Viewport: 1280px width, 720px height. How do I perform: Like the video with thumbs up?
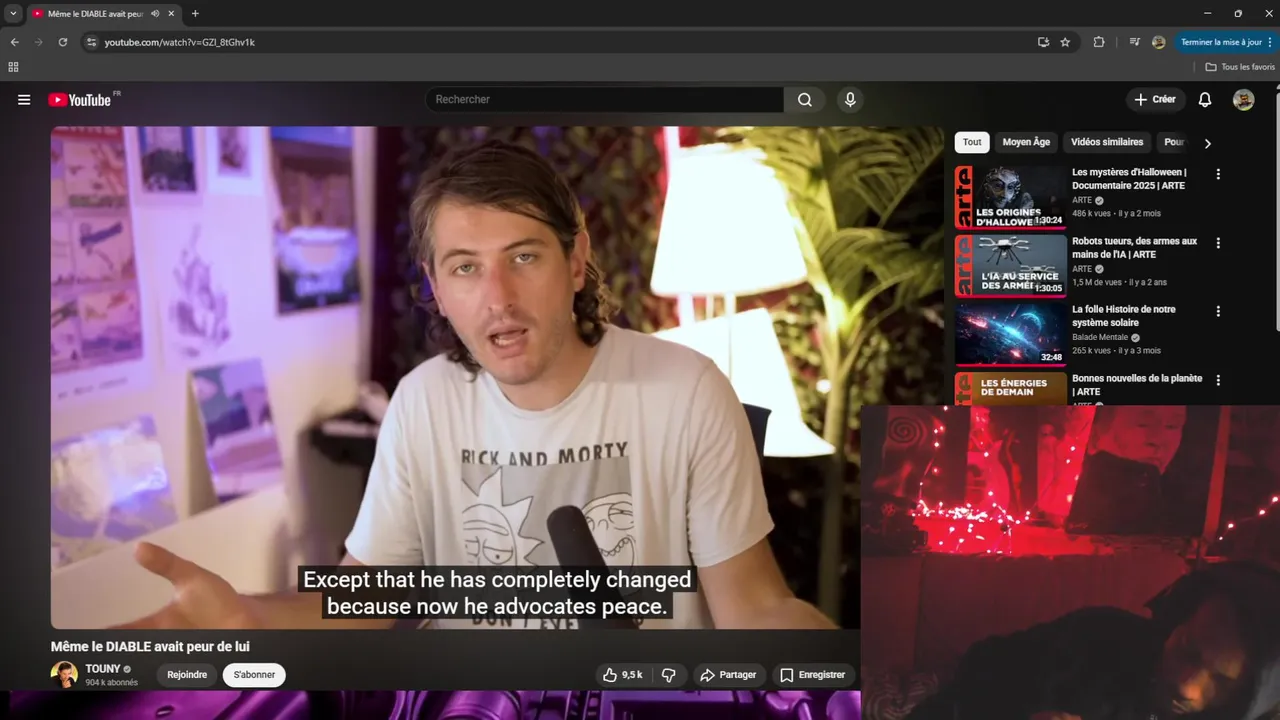pos(621,675)
